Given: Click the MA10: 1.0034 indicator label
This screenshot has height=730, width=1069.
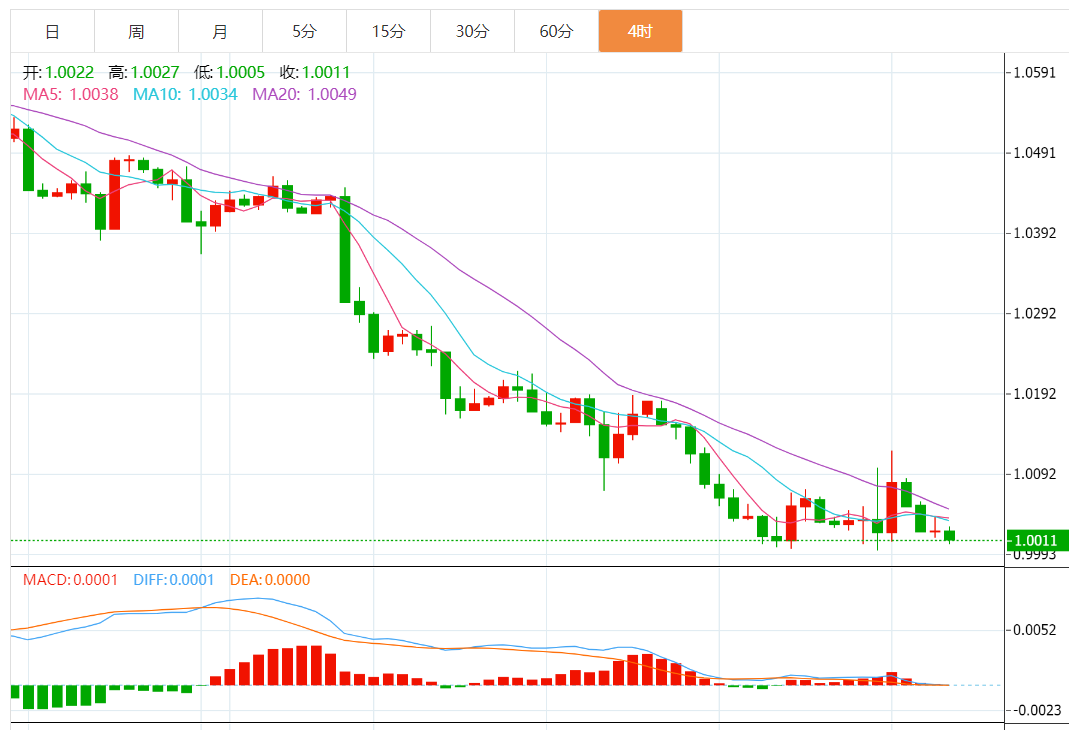Looking at the screenshot, I should 185,94.
